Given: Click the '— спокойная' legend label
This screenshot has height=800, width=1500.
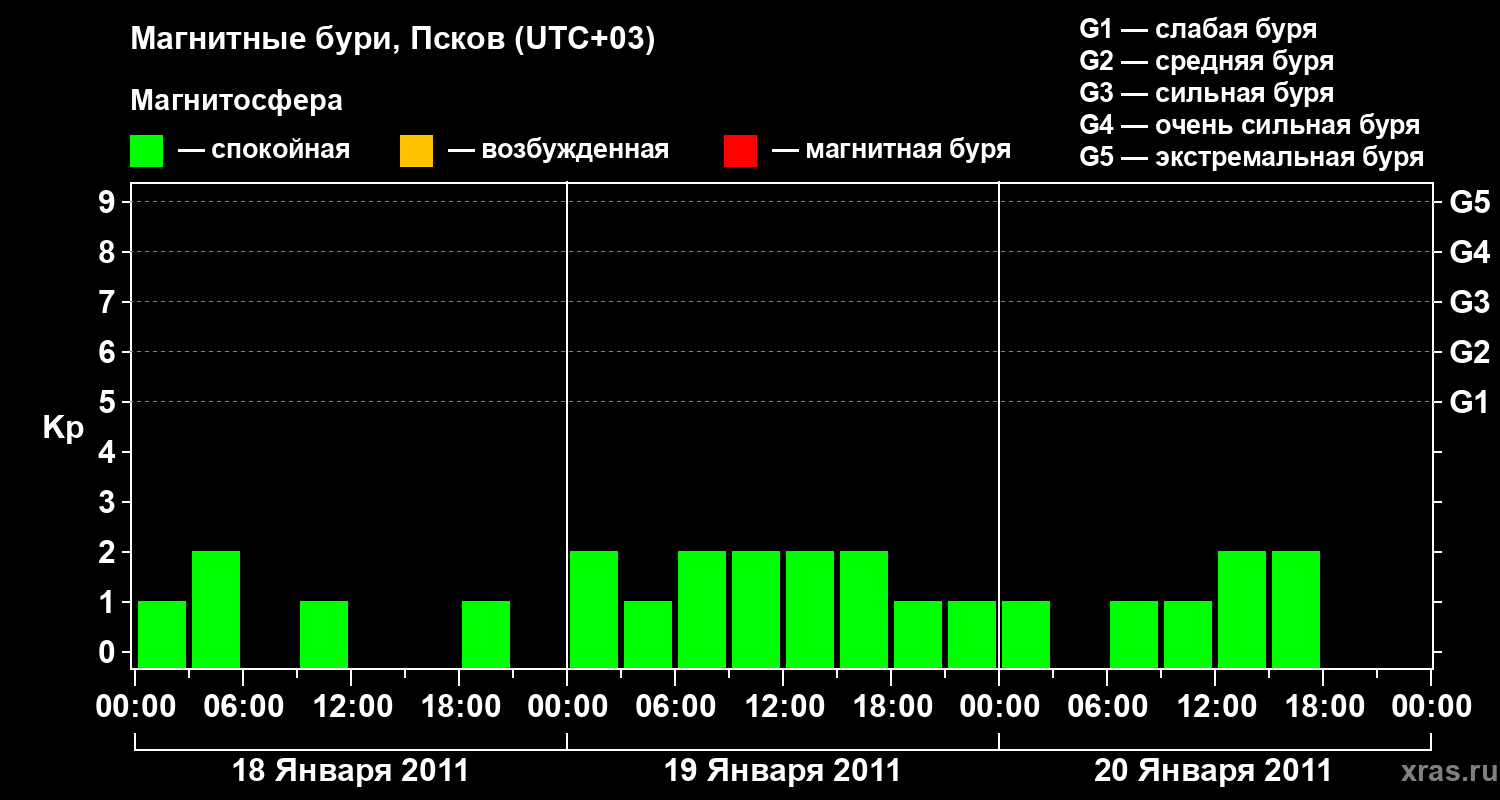Looking at the screenshot, I should click(x=264, y=150).
